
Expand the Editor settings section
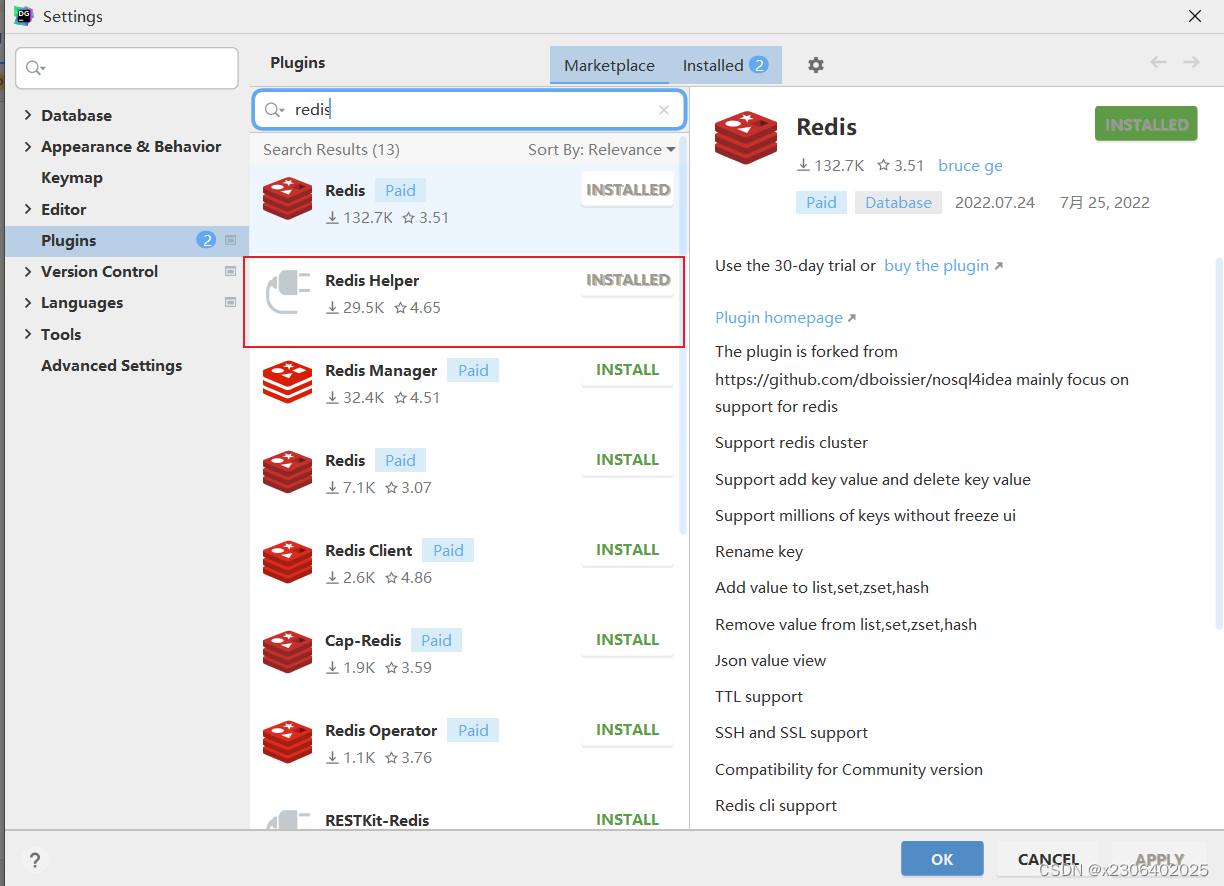[x=27, y=209]
